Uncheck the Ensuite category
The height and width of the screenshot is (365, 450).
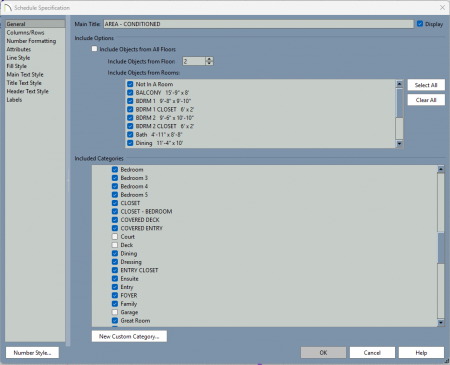pyautogui.click(x=115, y=279)
